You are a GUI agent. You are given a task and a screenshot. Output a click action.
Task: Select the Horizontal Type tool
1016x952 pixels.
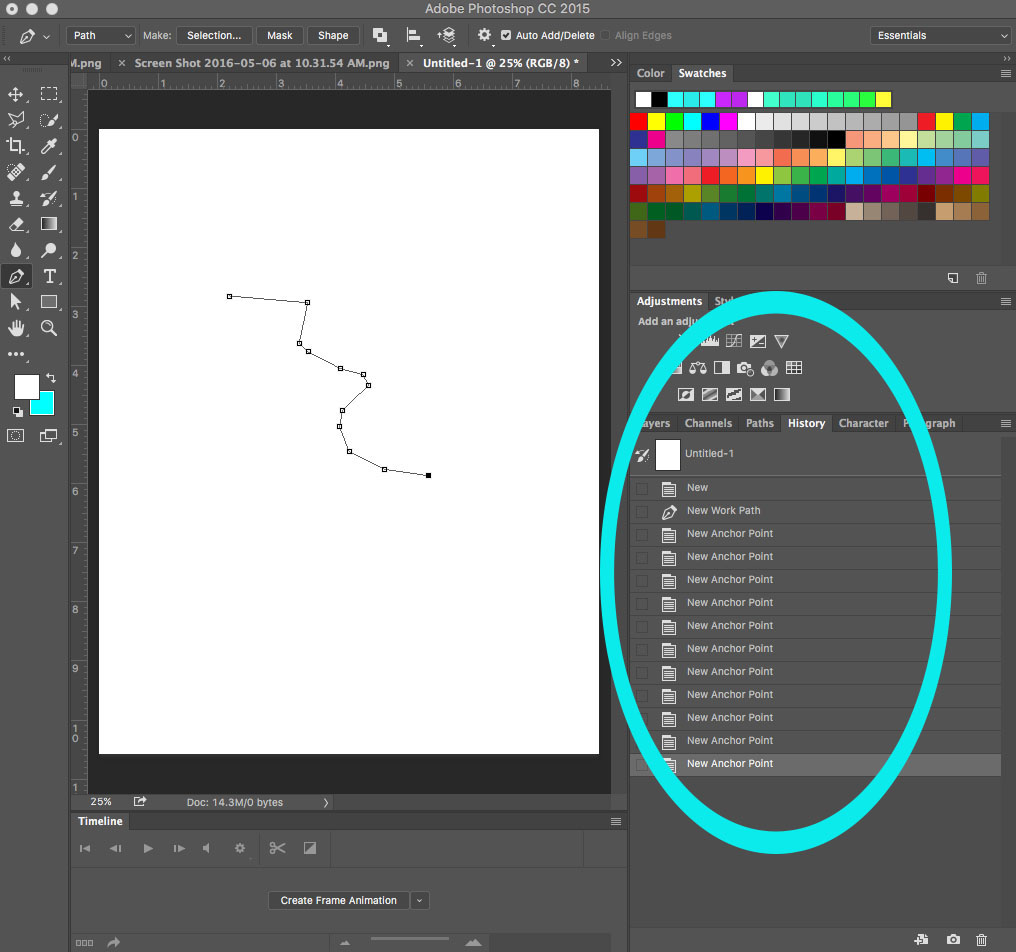[49, 276]
